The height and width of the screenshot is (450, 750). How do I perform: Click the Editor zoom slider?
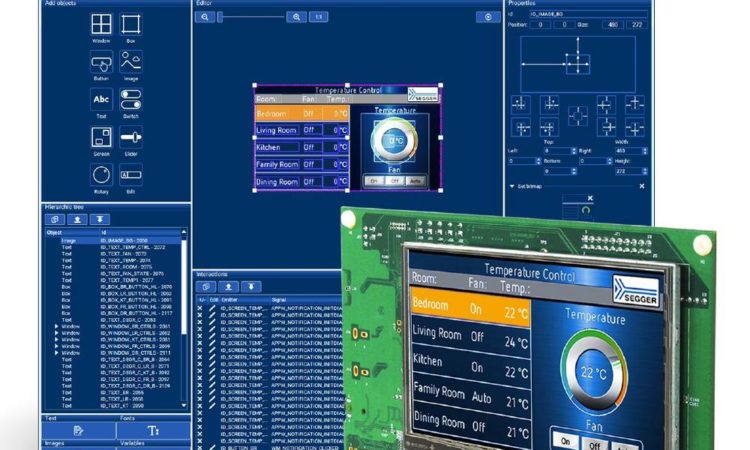coord(250,17)
